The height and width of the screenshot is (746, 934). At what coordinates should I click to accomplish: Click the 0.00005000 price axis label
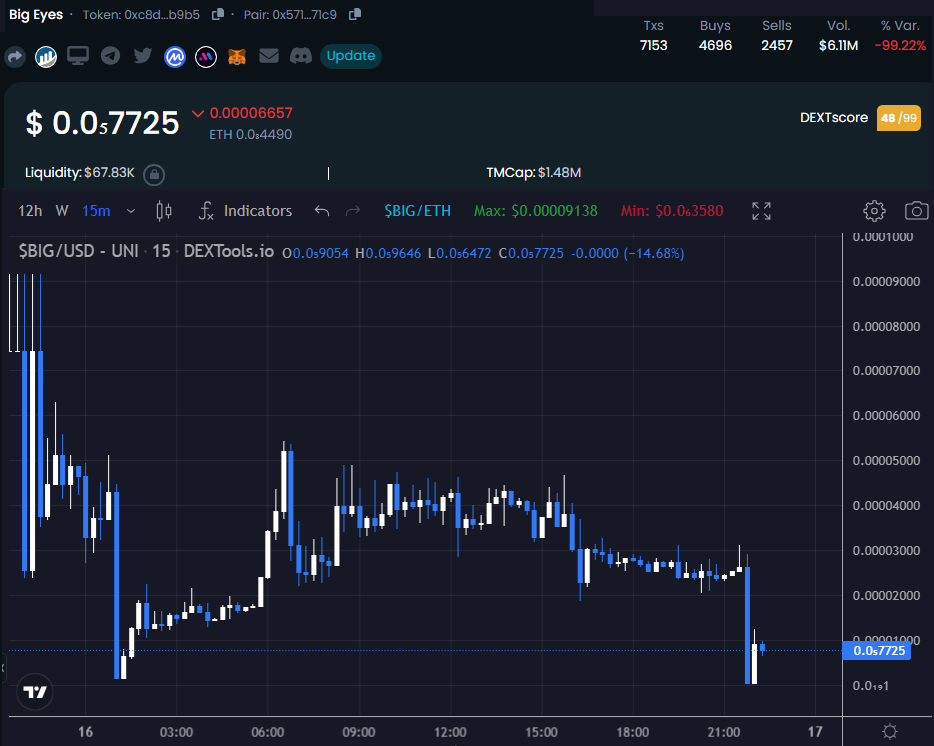(x=886, y=461)
